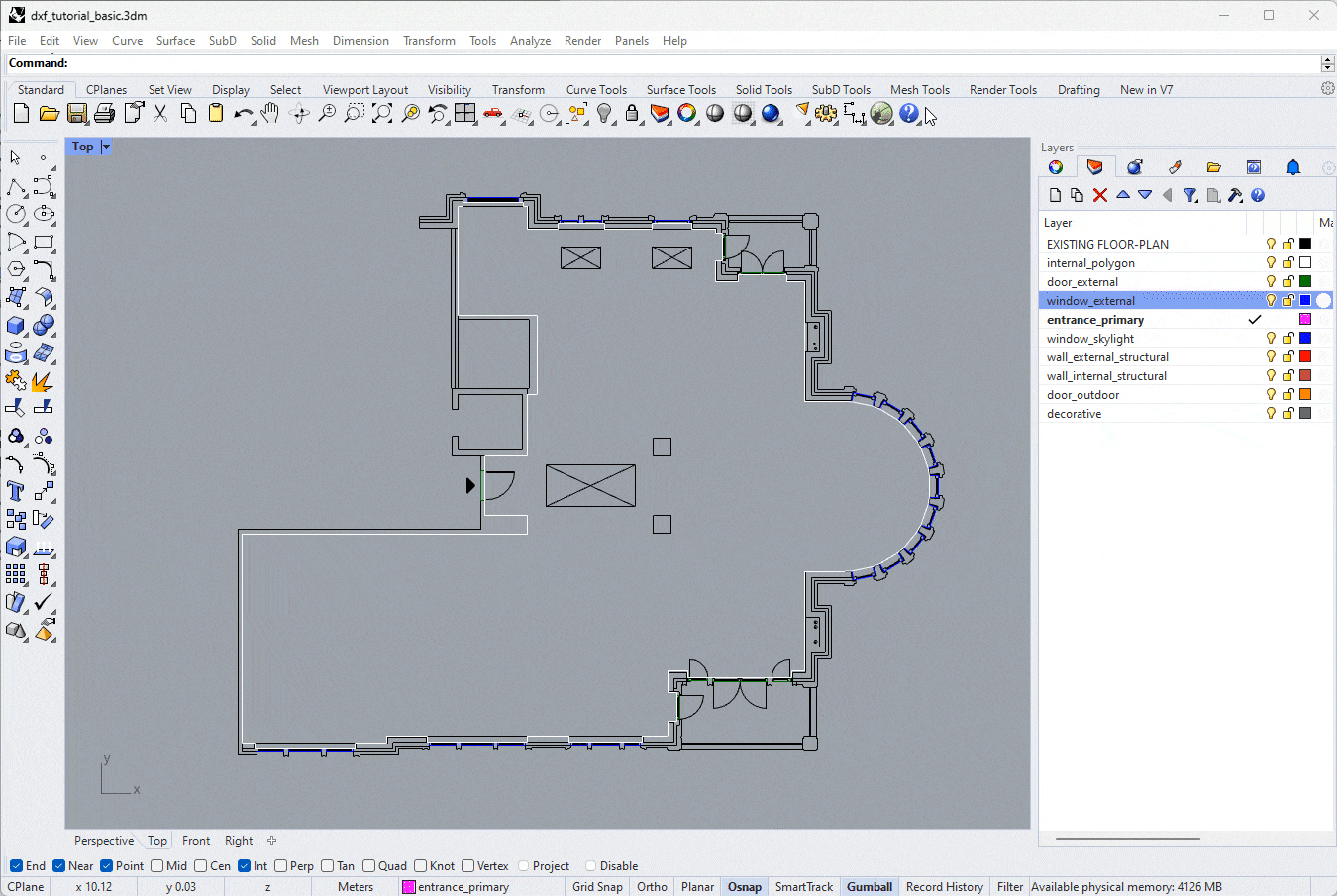The width and height of the screenshot is (1338, 896).
Task: Click the new layer icon in Layers panel
Action: tap(1055, 195)
